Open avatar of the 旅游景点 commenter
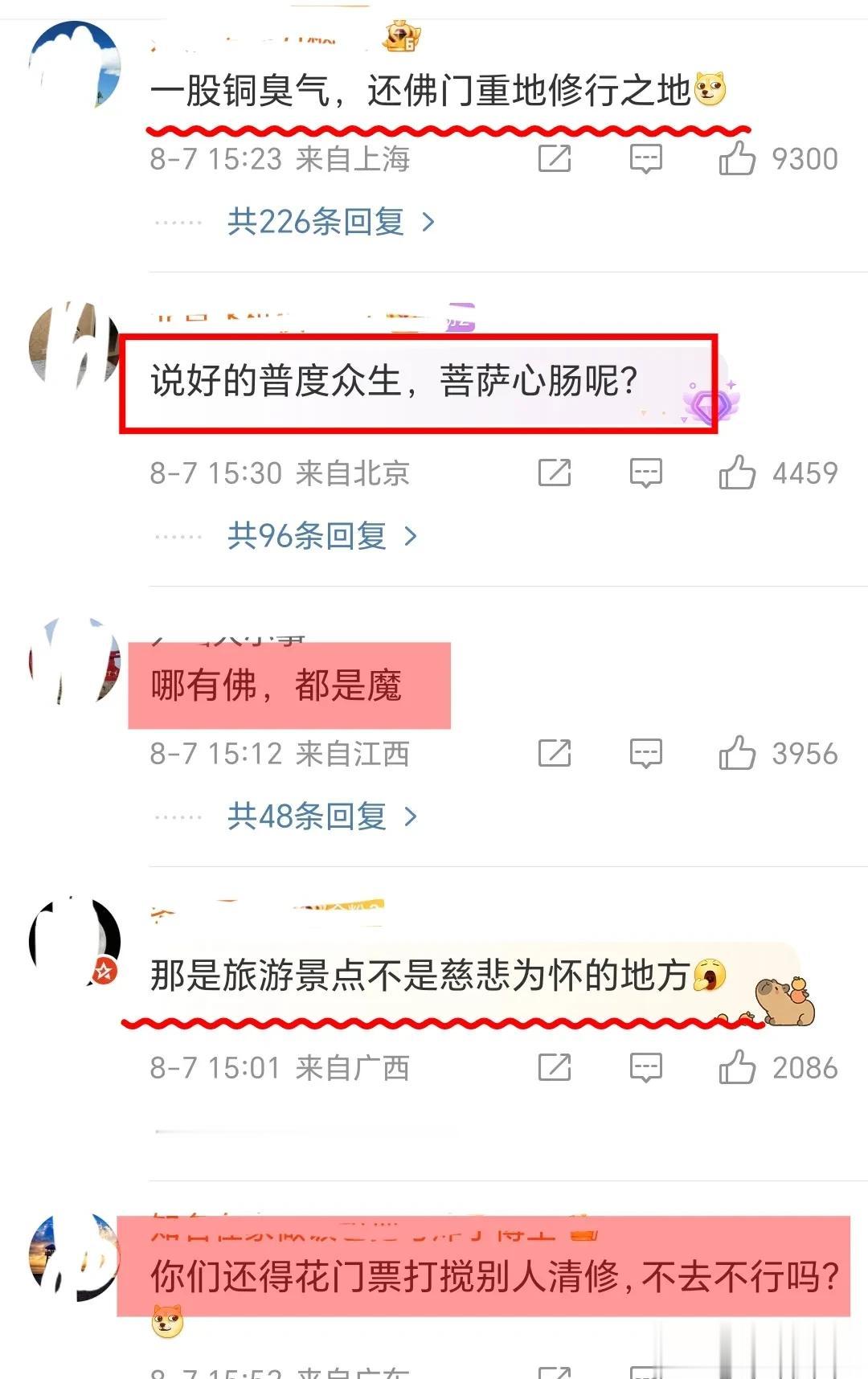868x1379 pixels. pos(75,941)
